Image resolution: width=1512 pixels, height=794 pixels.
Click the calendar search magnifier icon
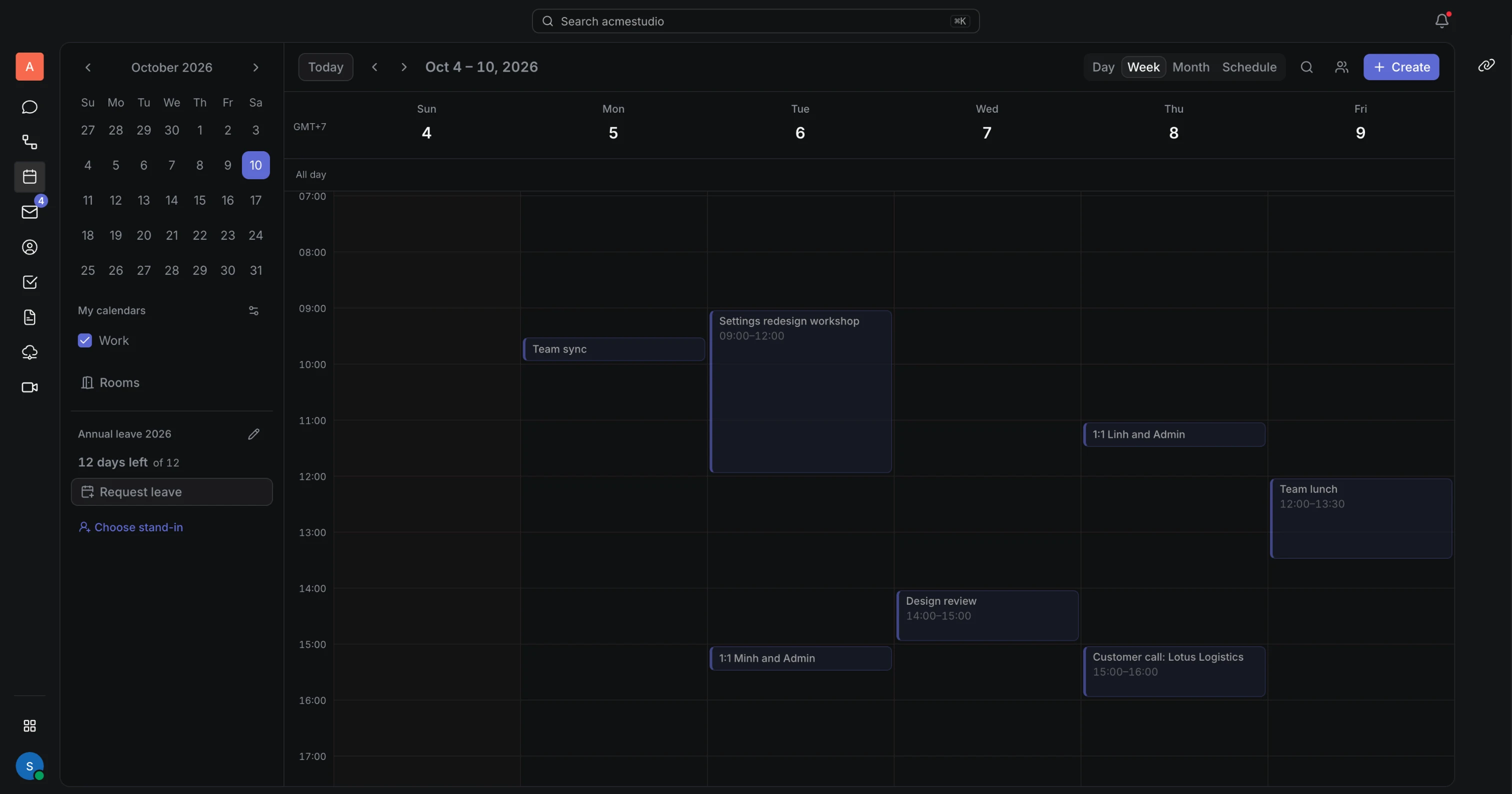click(1306, 67)
